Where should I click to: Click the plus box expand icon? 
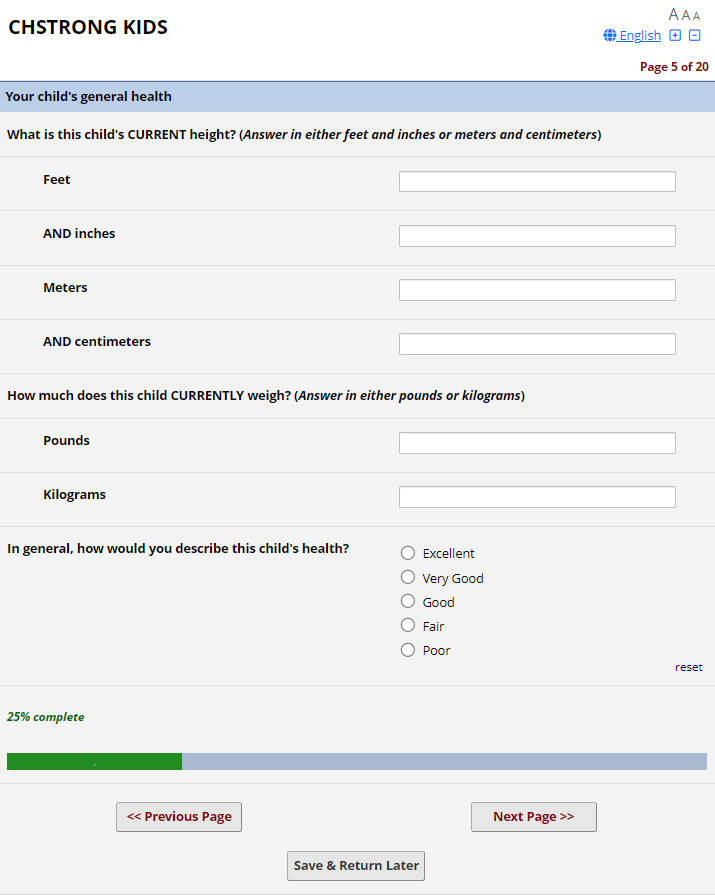point(675,36)
